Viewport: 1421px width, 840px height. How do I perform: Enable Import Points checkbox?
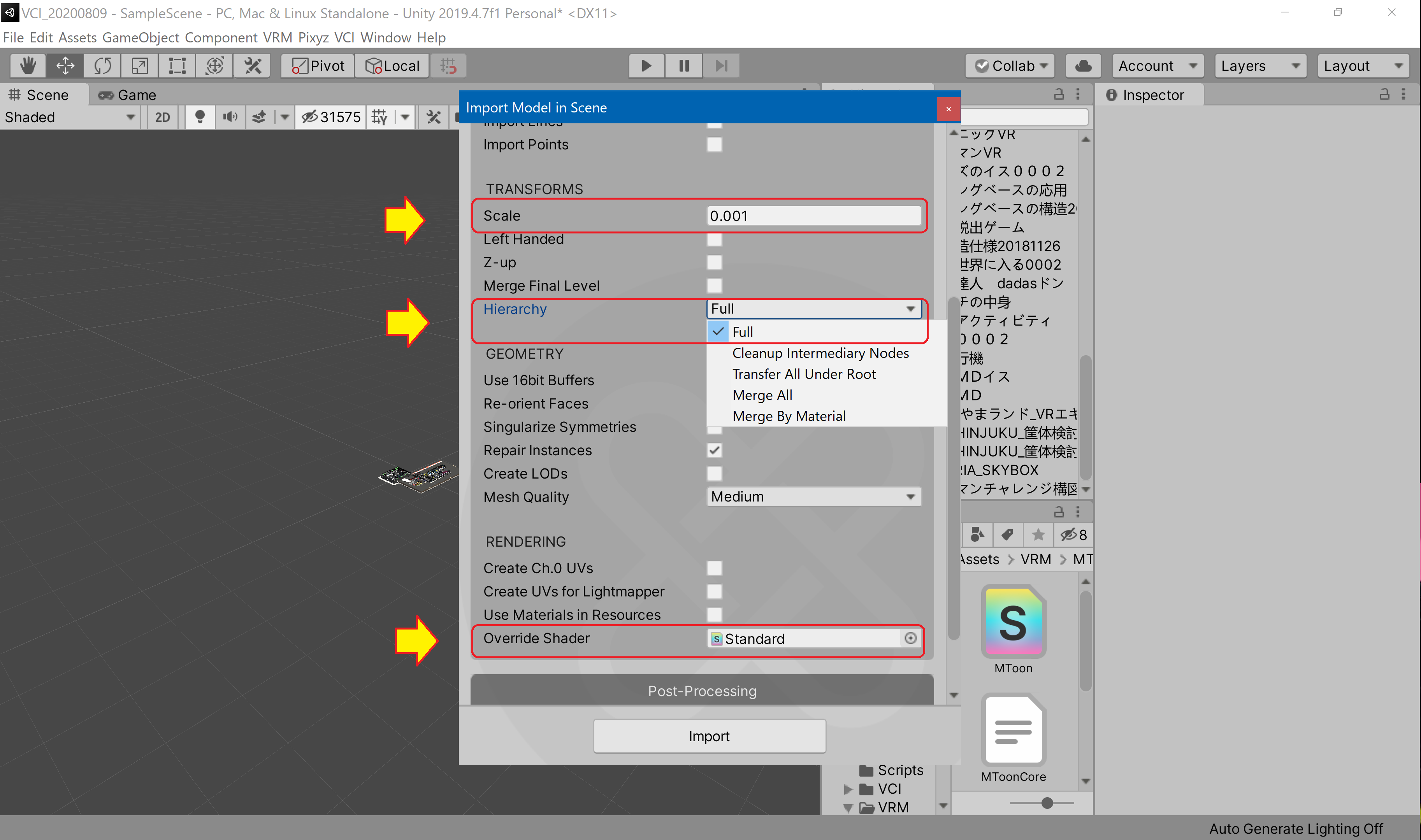coord(715,144)
